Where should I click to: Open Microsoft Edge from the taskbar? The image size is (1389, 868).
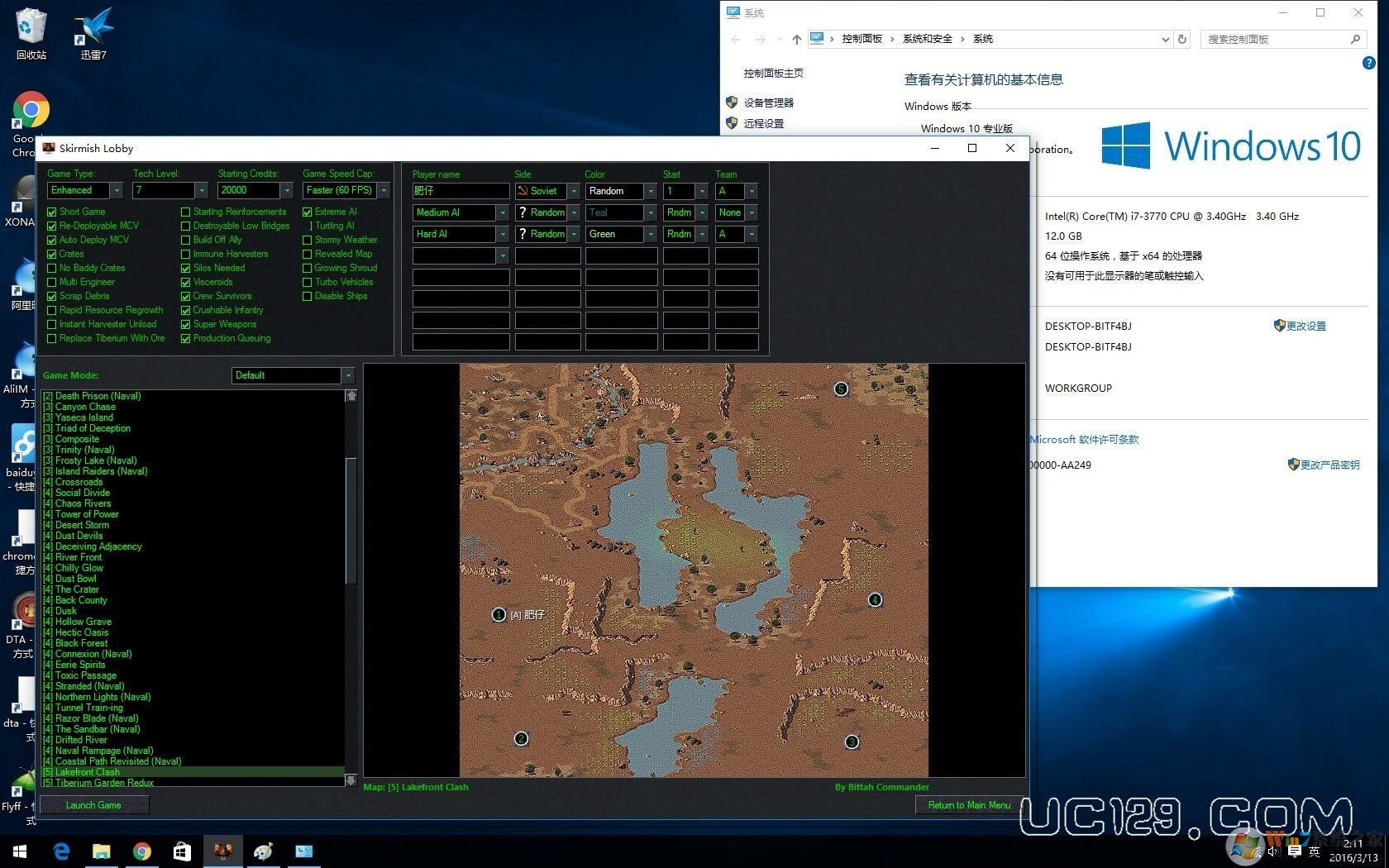pyautogui.click(x=61, y=851)
